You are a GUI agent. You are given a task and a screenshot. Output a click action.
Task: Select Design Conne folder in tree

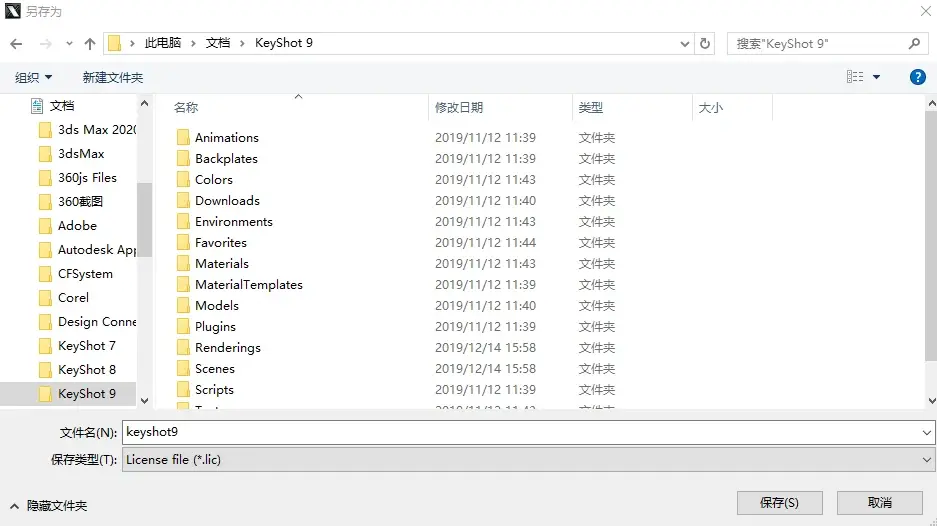(87, 322)
